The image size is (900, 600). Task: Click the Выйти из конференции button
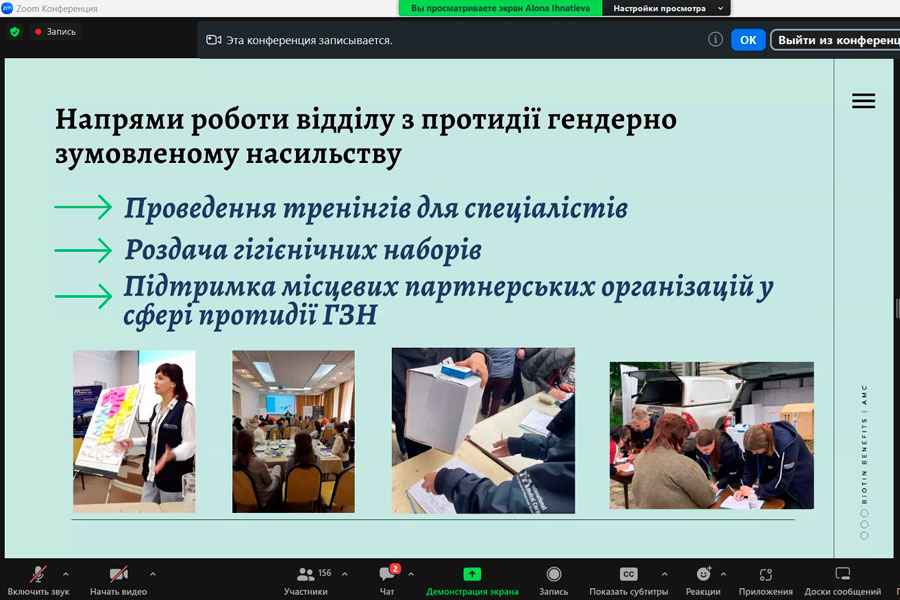tap(835, 40)
